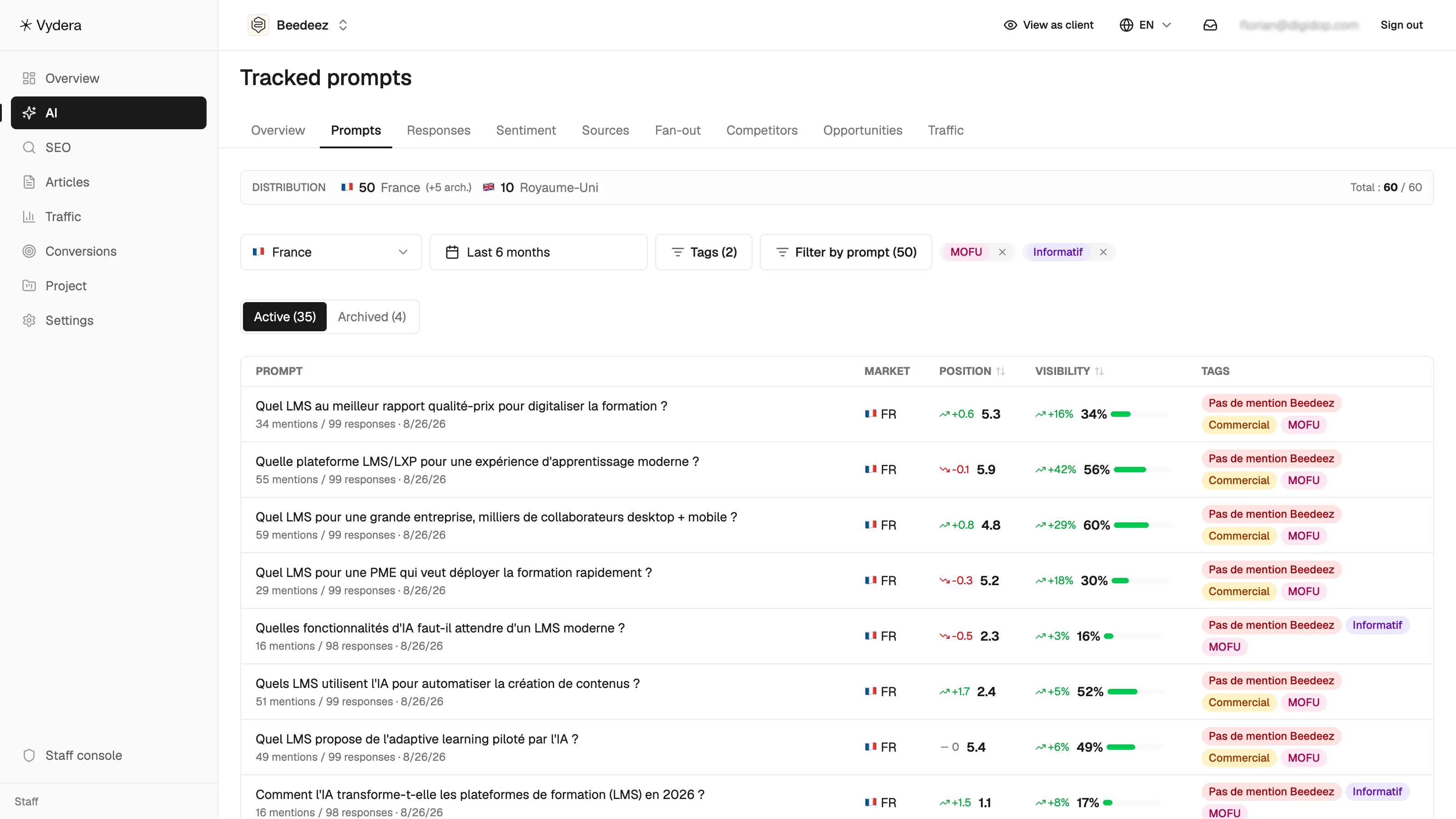The height and width of the screenshot is (819, 1456).
Task: Open the Sources tab
Action: [x=605, y=131]
